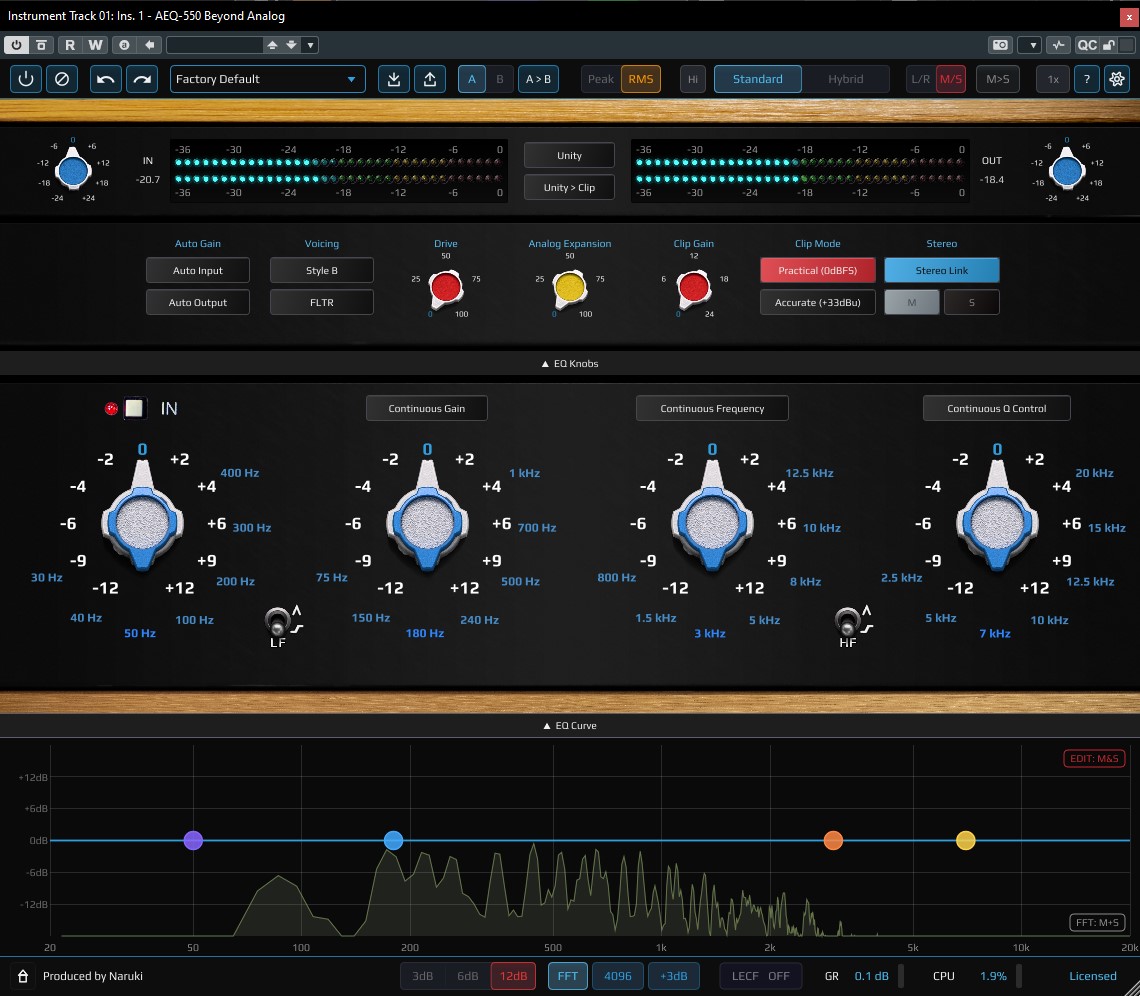Open plugin settings via the gear icon

[1117, 79]
